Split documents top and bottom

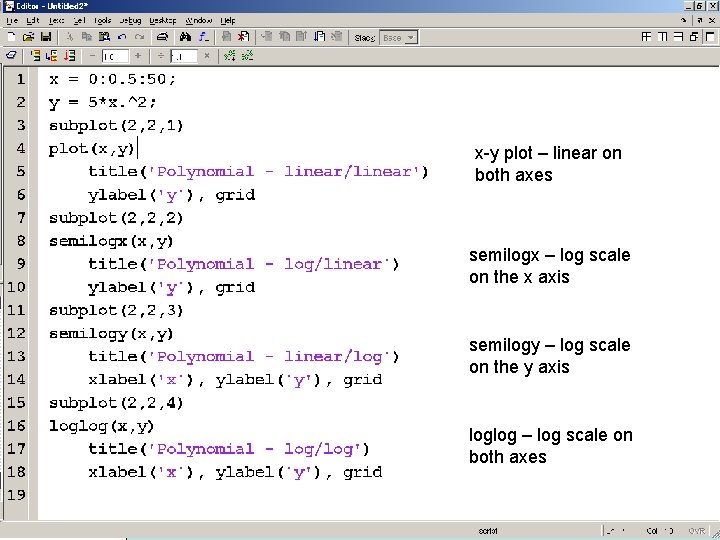pos(679,37)
